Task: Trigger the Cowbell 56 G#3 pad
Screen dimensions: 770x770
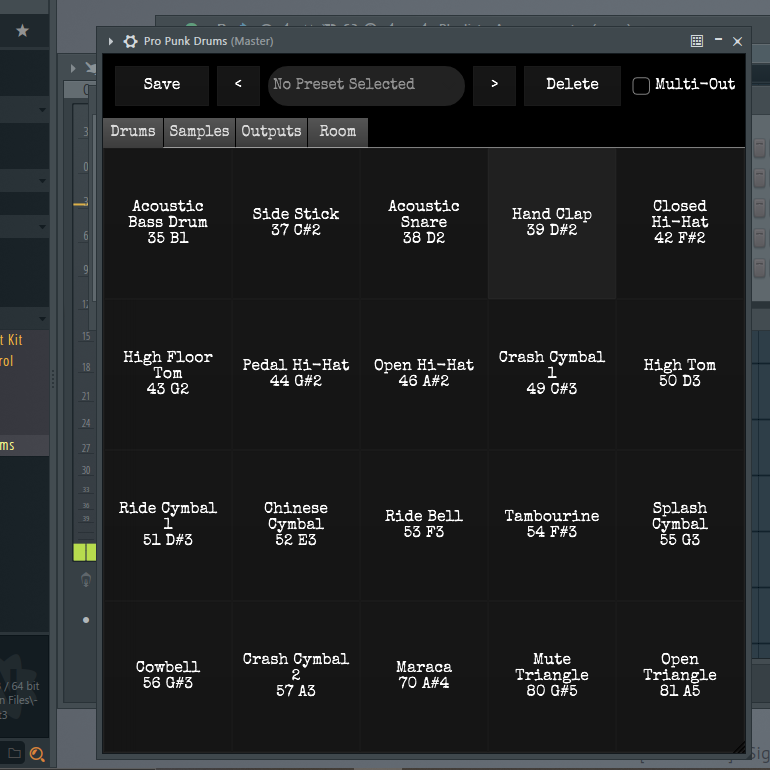Action: point(168,675)
